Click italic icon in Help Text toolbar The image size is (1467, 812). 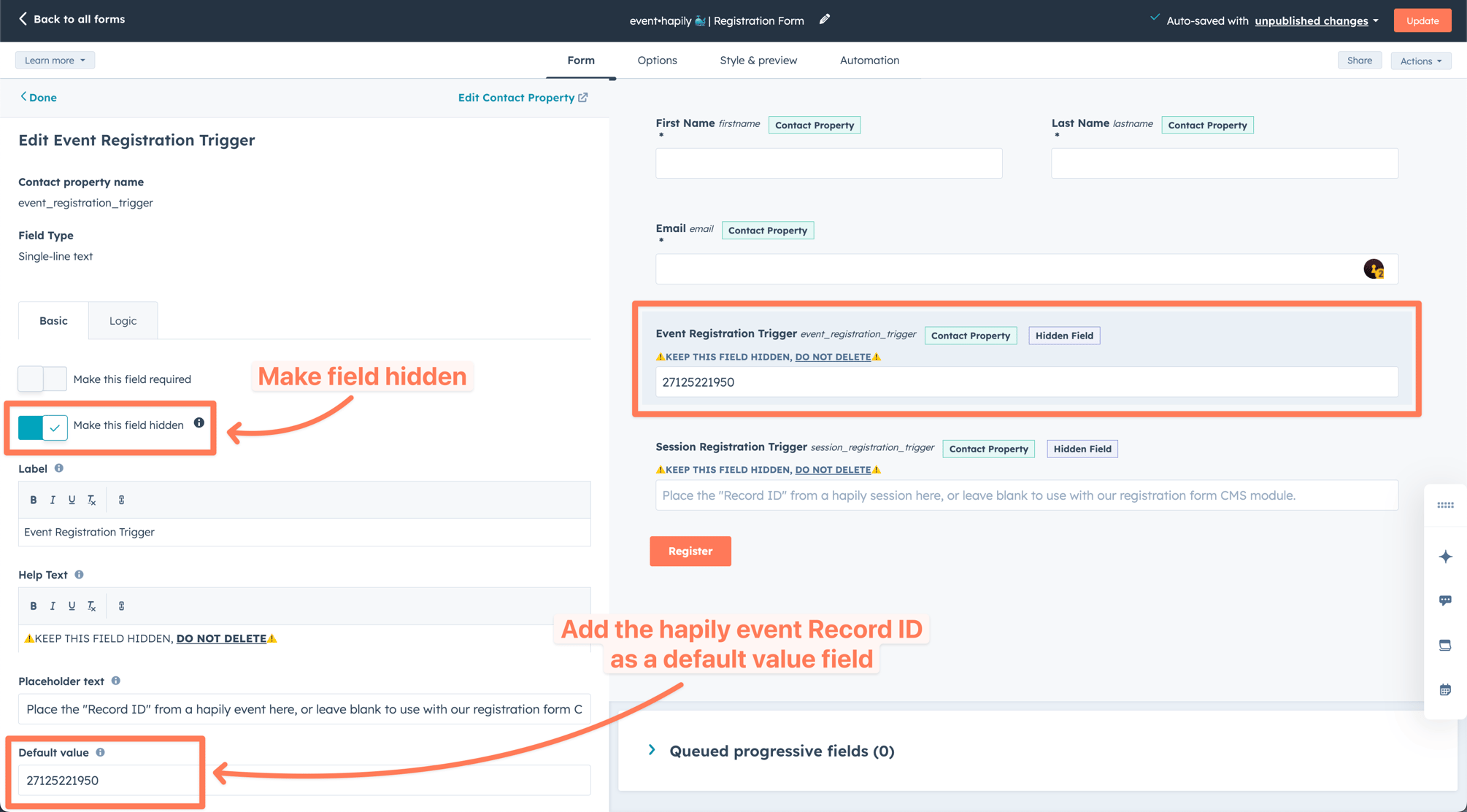[53, 606]
